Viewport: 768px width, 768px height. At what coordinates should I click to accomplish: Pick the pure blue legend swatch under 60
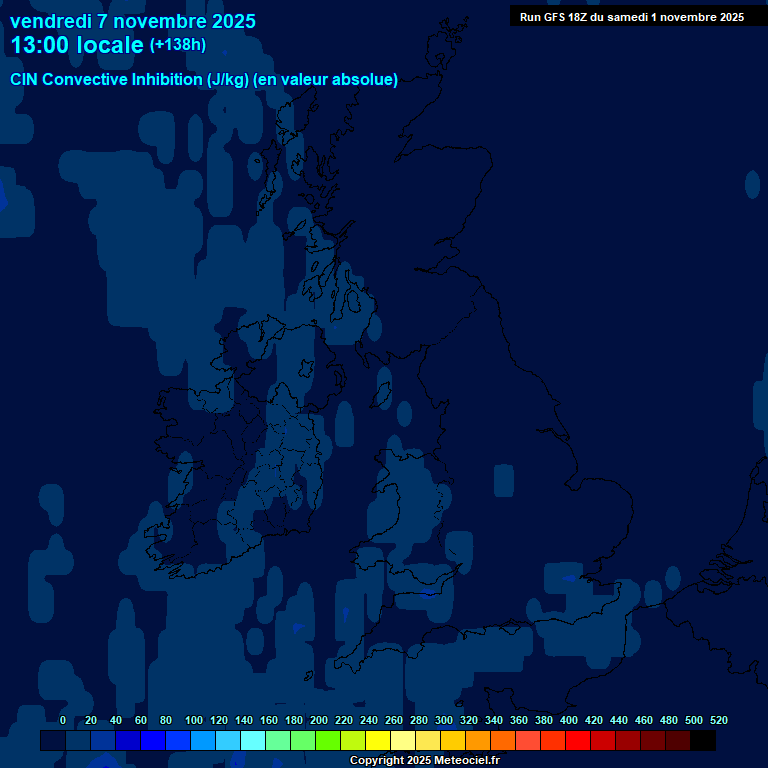pos(153,741)
